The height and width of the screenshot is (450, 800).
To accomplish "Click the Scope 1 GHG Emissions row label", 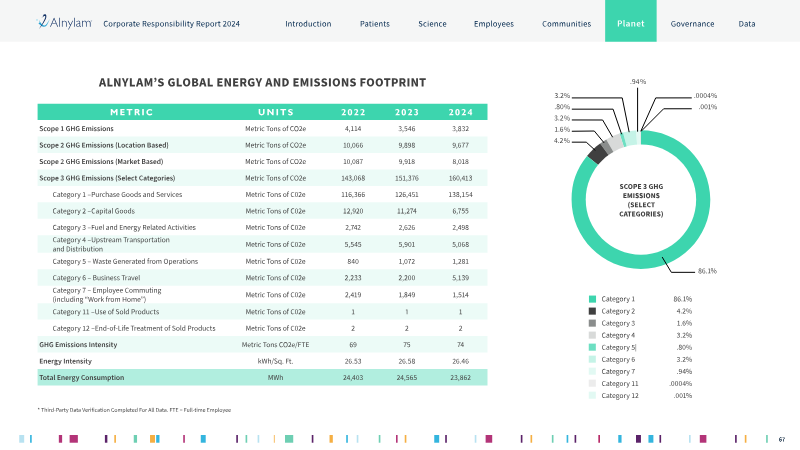I will 77,129.
